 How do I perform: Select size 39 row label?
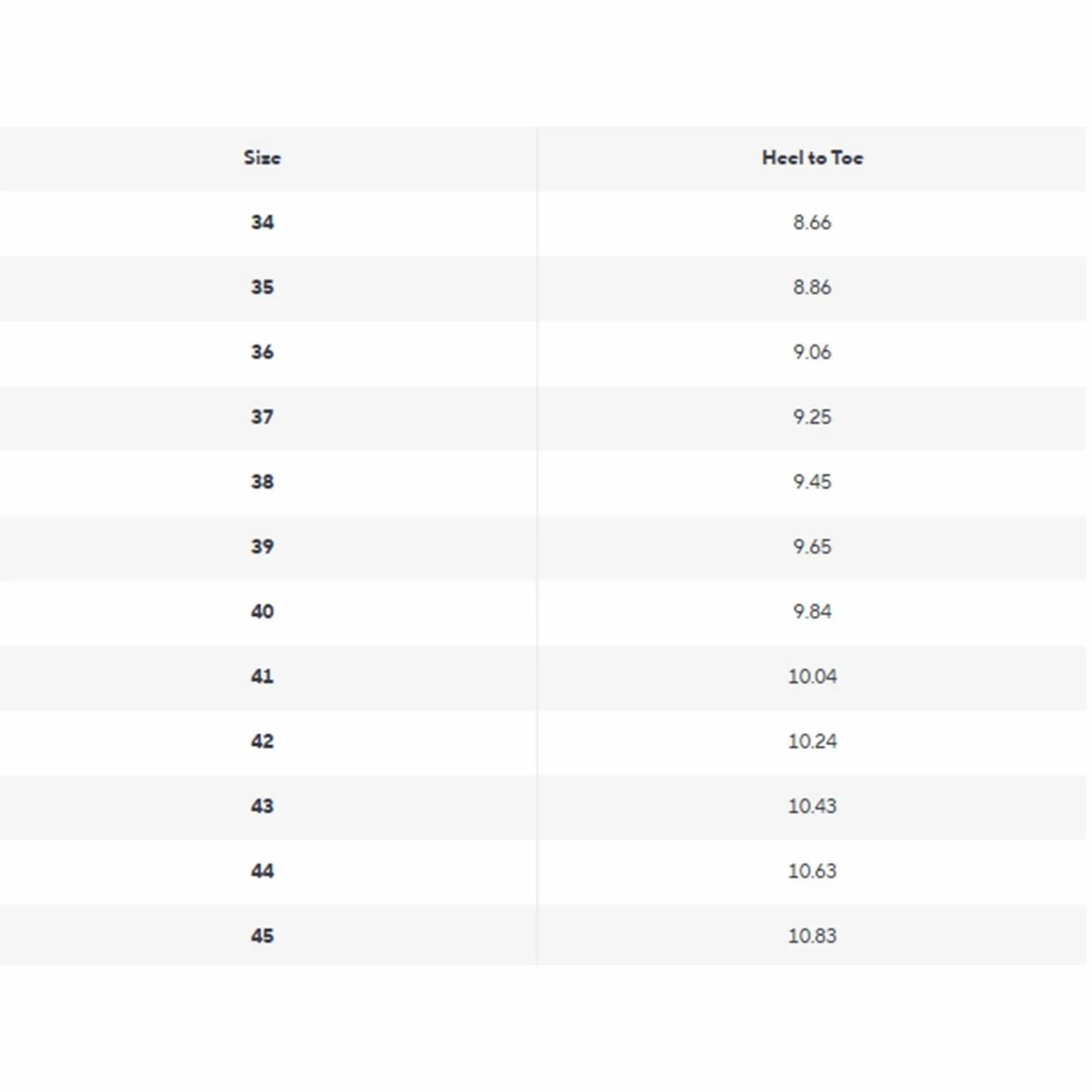point(262,547)
